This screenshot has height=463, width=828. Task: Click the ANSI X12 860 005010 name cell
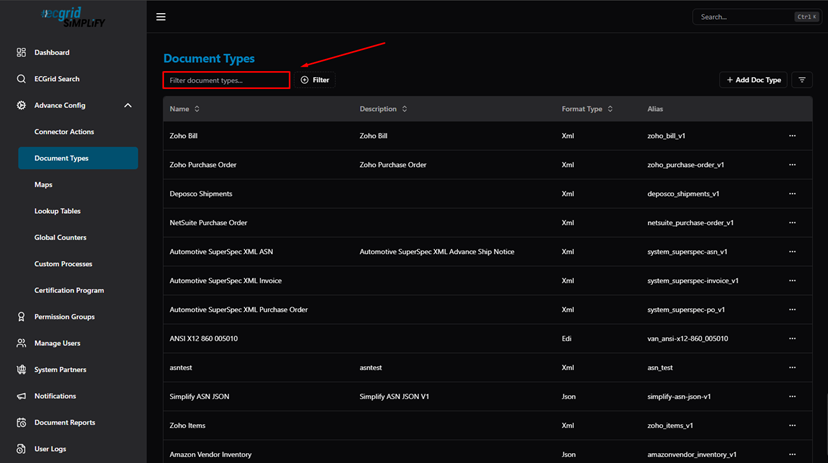click(203, 338)
